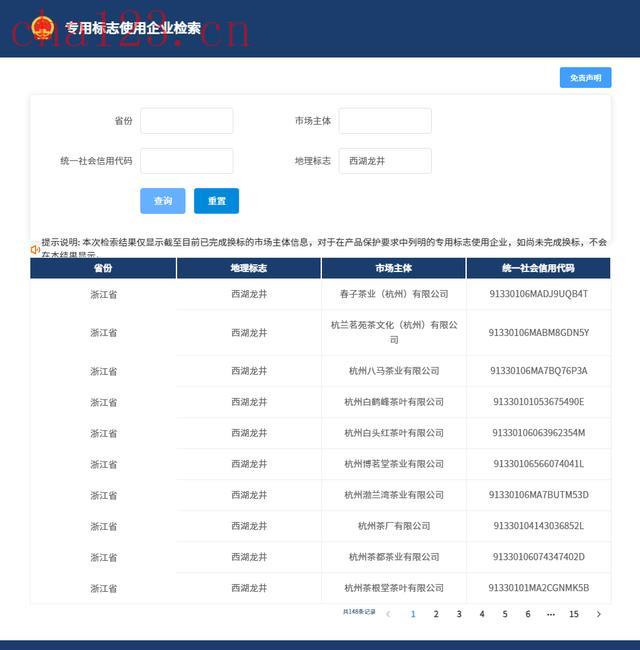
Task: Click the 市场主体 column header
Action: [x=393, y=268]
